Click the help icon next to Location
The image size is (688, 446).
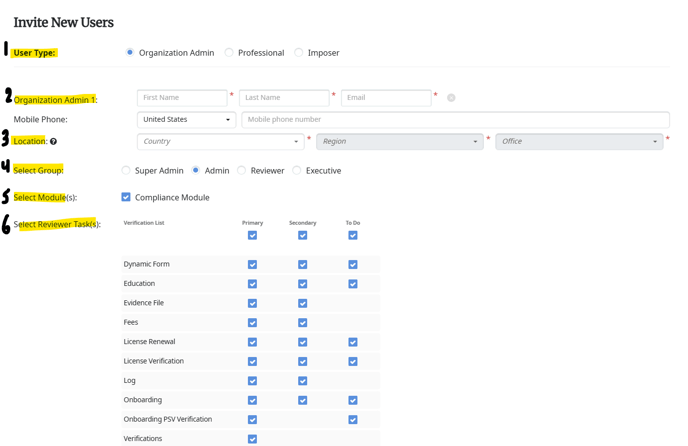coord(54,142)
